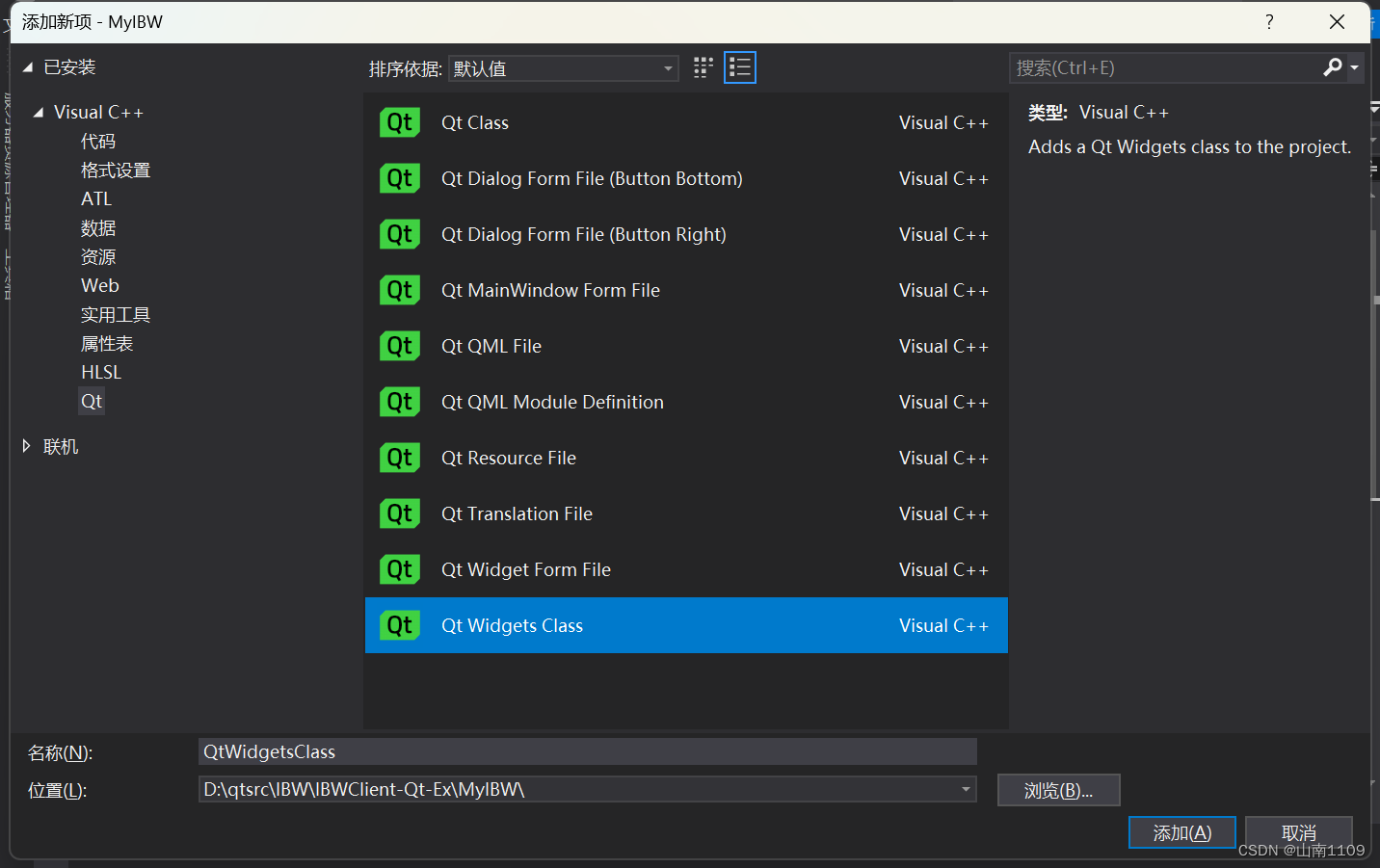Open the help question mark button
Image resolution: width=1380 pixels, height=868 pixels.
[1269, 21]
